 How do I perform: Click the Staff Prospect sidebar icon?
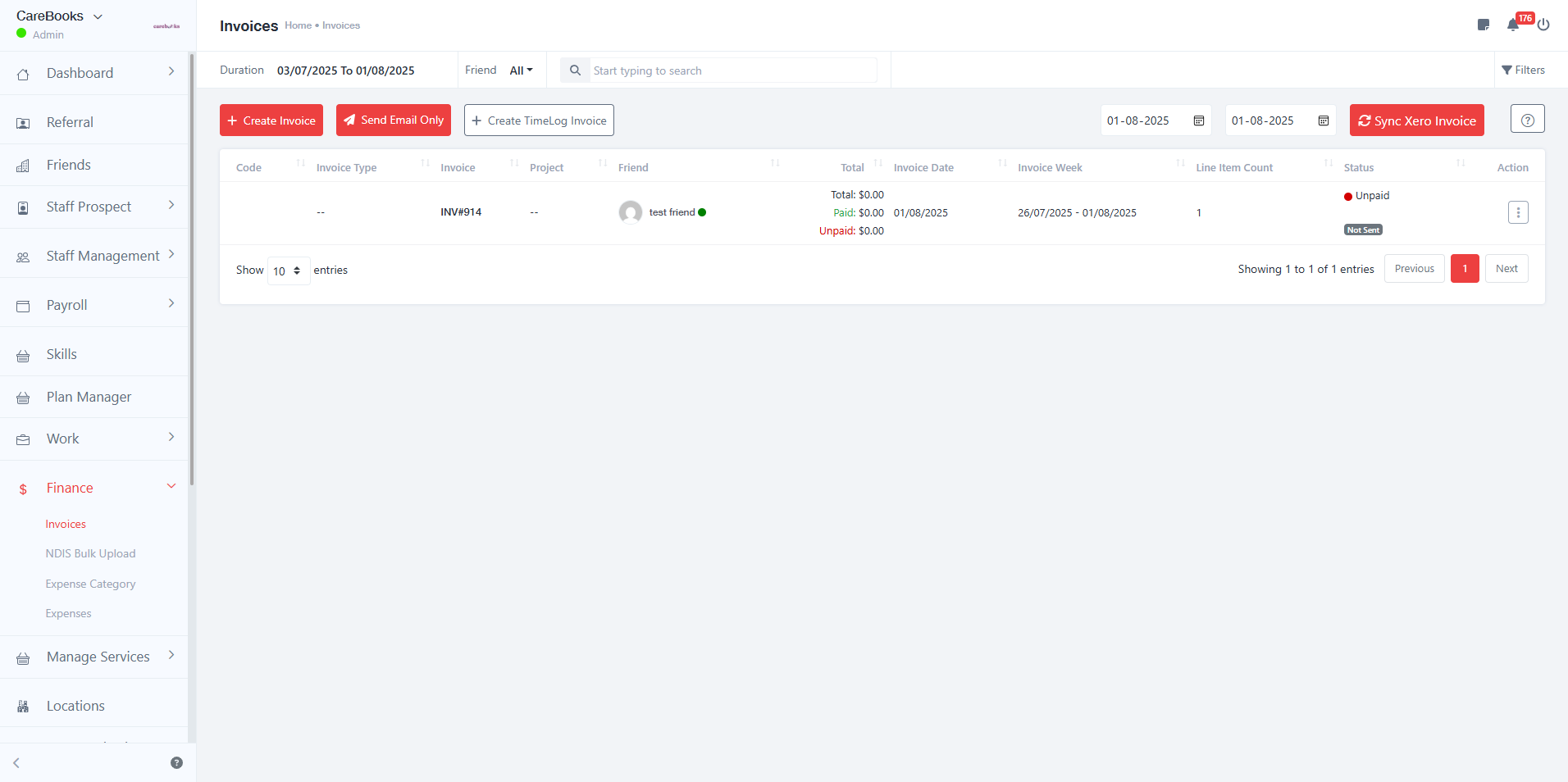coord(23,207)
